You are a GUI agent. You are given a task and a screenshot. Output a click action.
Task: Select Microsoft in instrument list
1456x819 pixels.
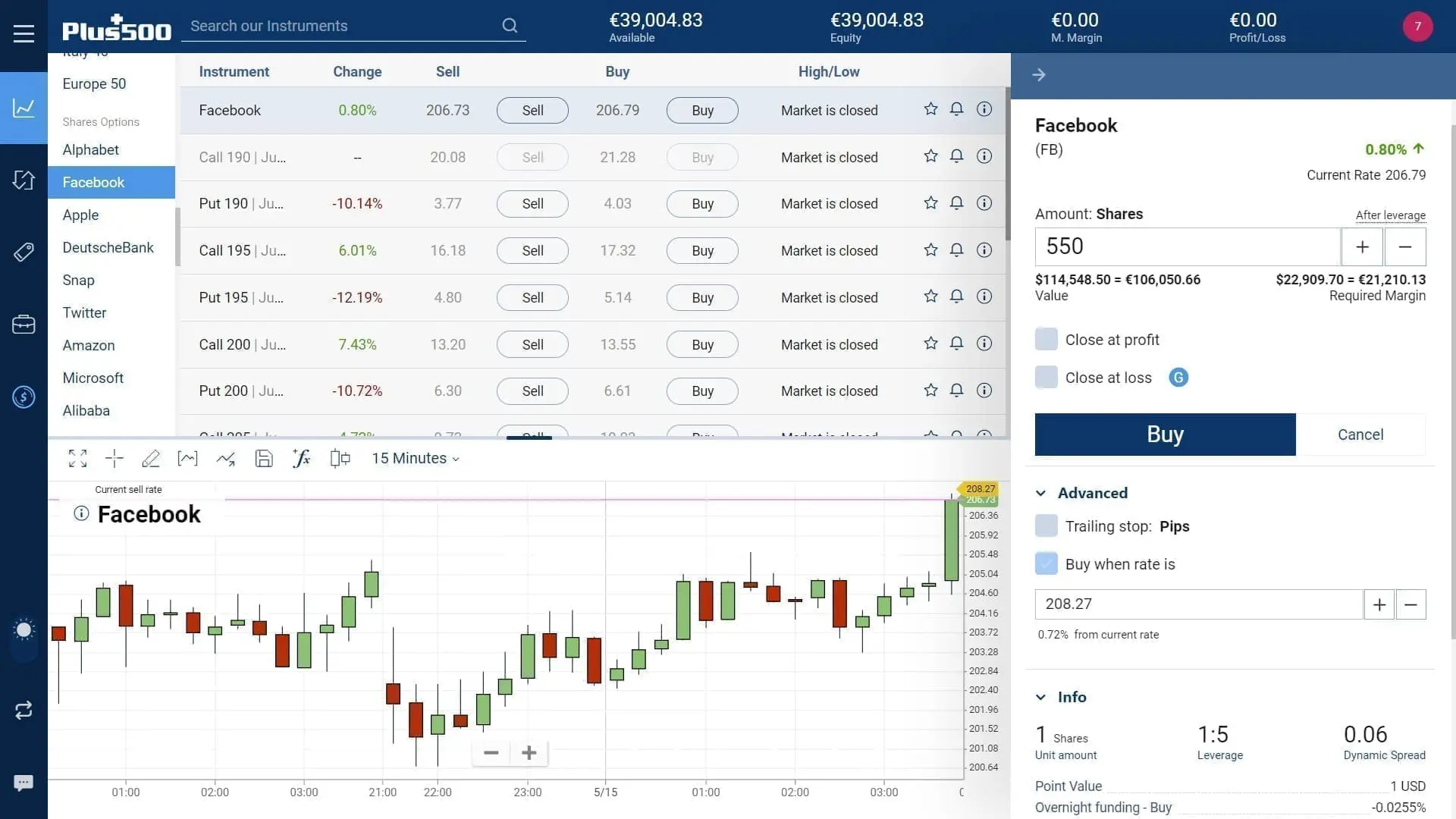(x=93, y=378)
